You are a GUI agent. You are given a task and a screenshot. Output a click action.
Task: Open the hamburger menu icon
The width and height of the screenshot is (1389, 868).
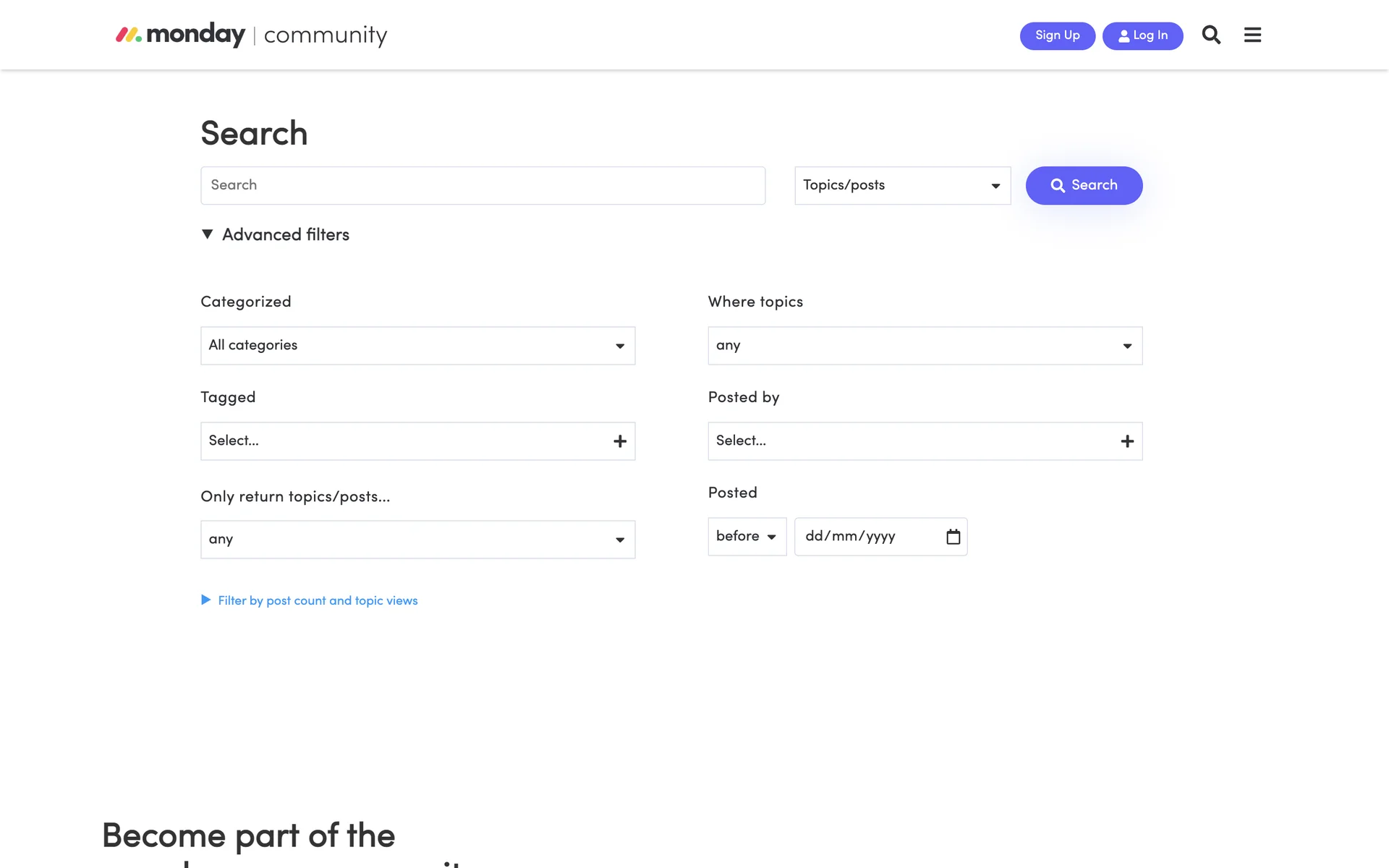[x=1252, y=35]
